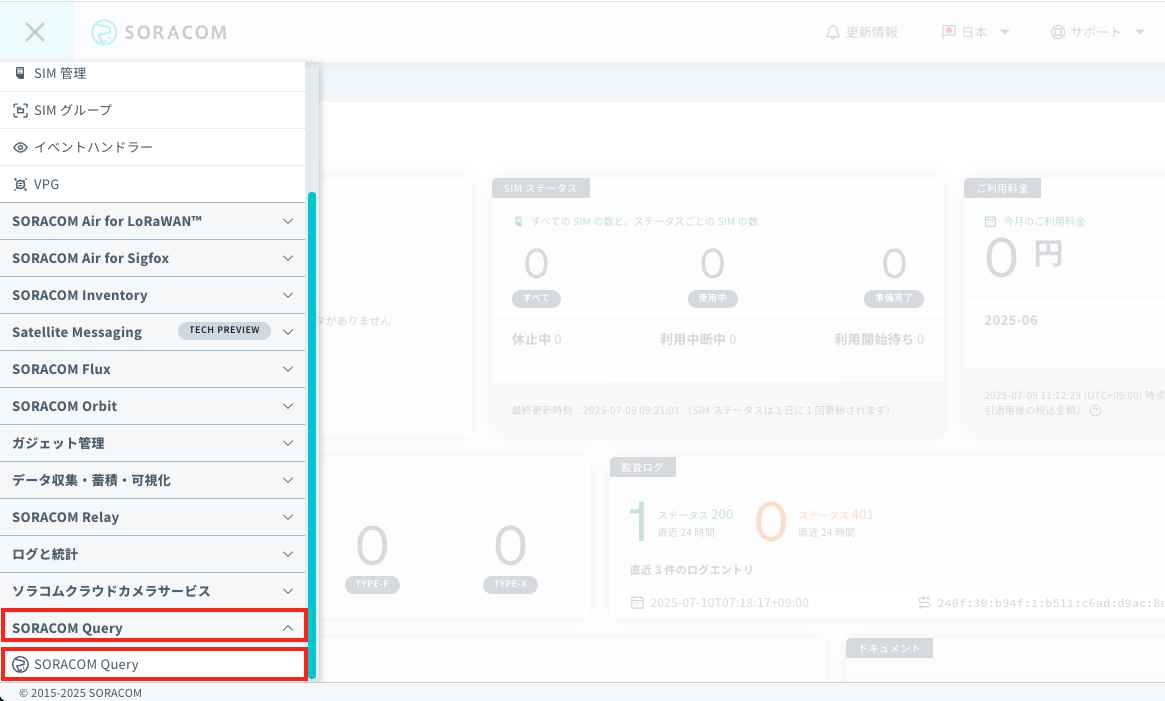Click the 使用中 SIM status badge

pos(713,298)
